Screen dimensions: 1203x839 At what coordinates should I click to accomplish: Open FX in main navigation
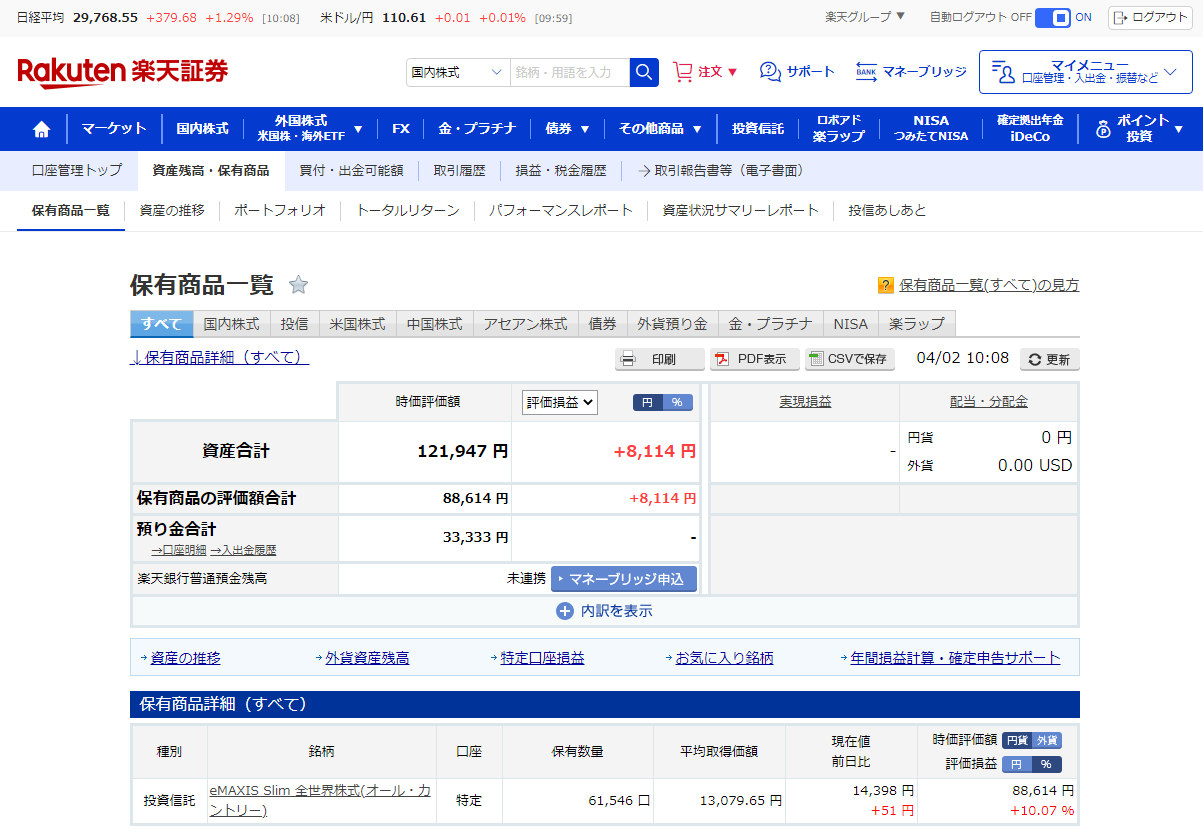[401, 129]
